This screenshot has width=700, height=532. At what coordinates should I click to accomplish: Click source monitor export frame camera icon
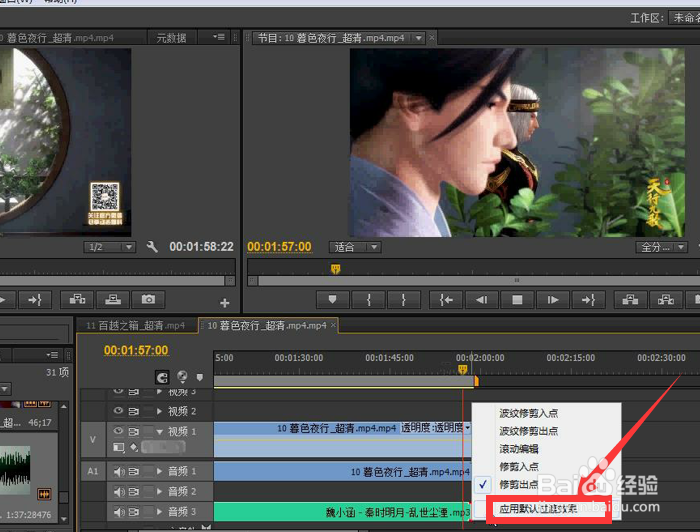[148, 300]
